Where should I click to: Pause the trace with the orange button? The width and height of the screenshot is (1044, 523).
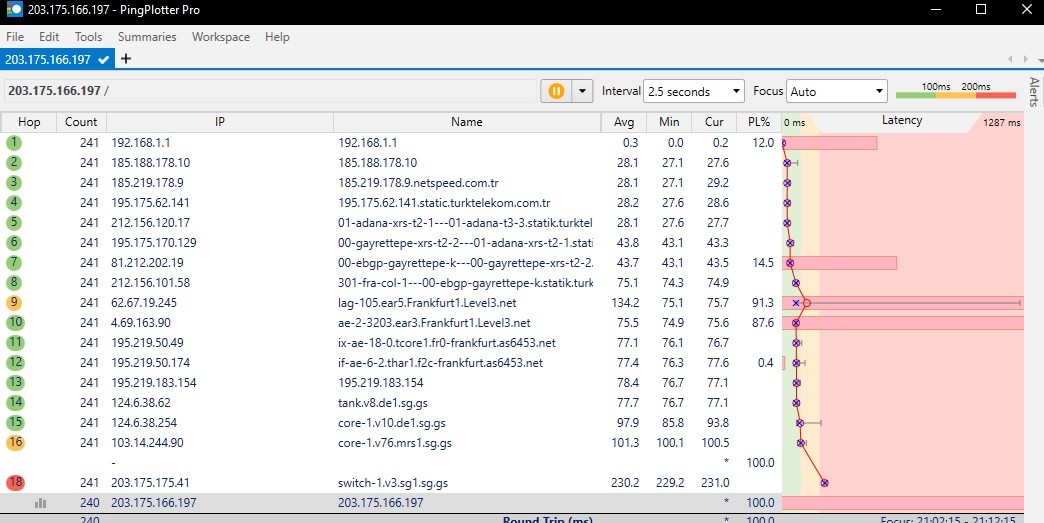[556, 91]
